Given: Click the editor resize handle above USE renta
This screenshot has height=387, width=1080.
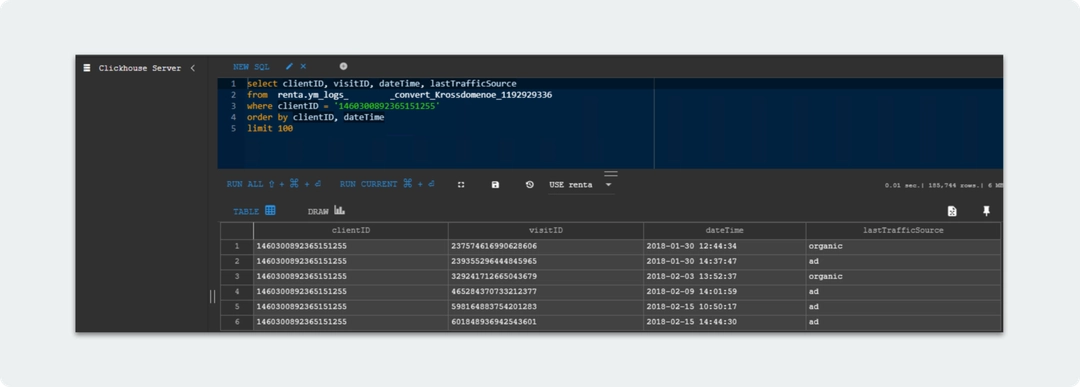Looking at the screenshot, I should pos(611,174).
